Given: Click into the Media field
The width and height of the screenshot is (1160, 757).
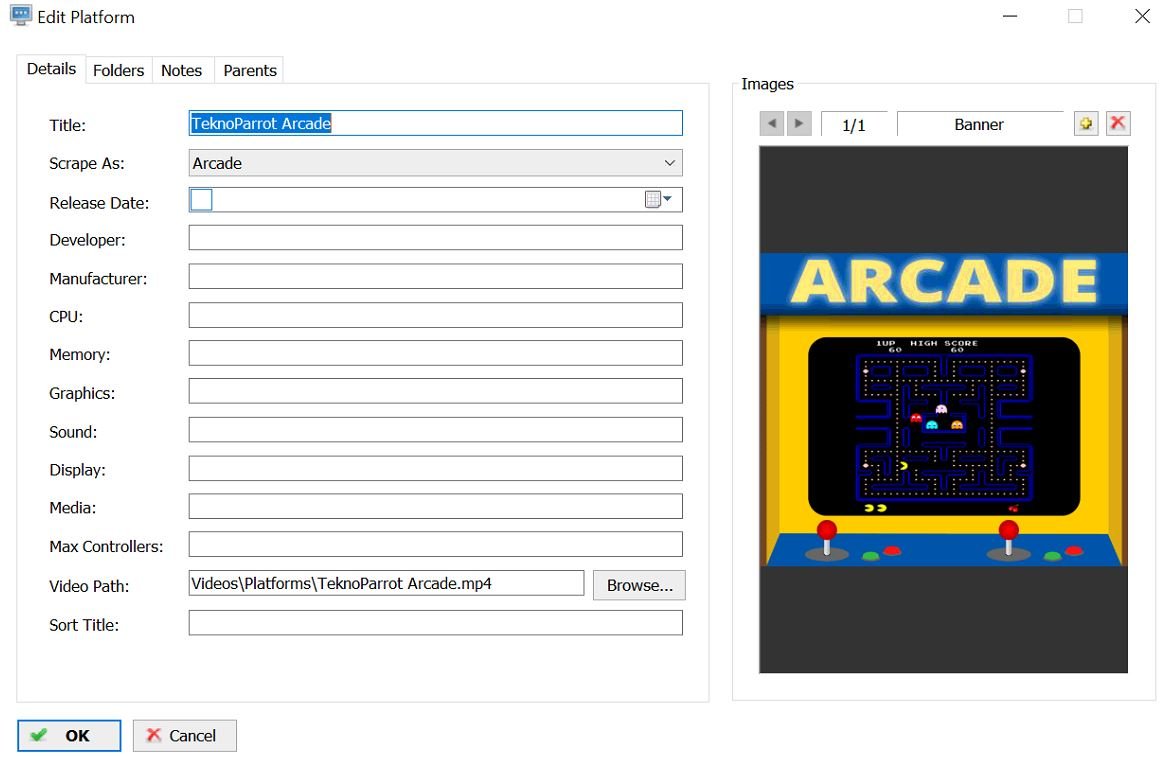Looking at the screenshot, I should (436, 506).
